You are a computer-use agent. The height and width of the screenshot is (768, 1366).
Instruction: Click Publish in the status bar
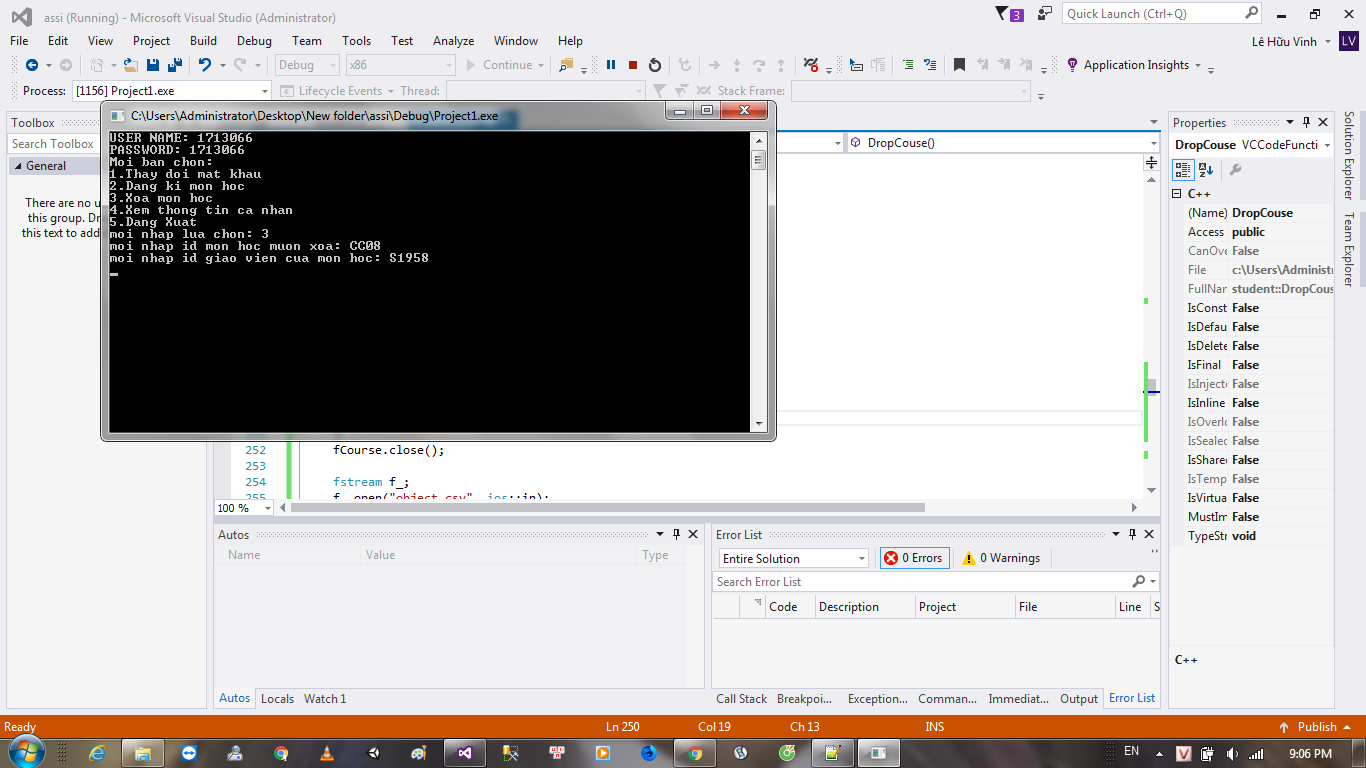click(x=1316, y=727)
